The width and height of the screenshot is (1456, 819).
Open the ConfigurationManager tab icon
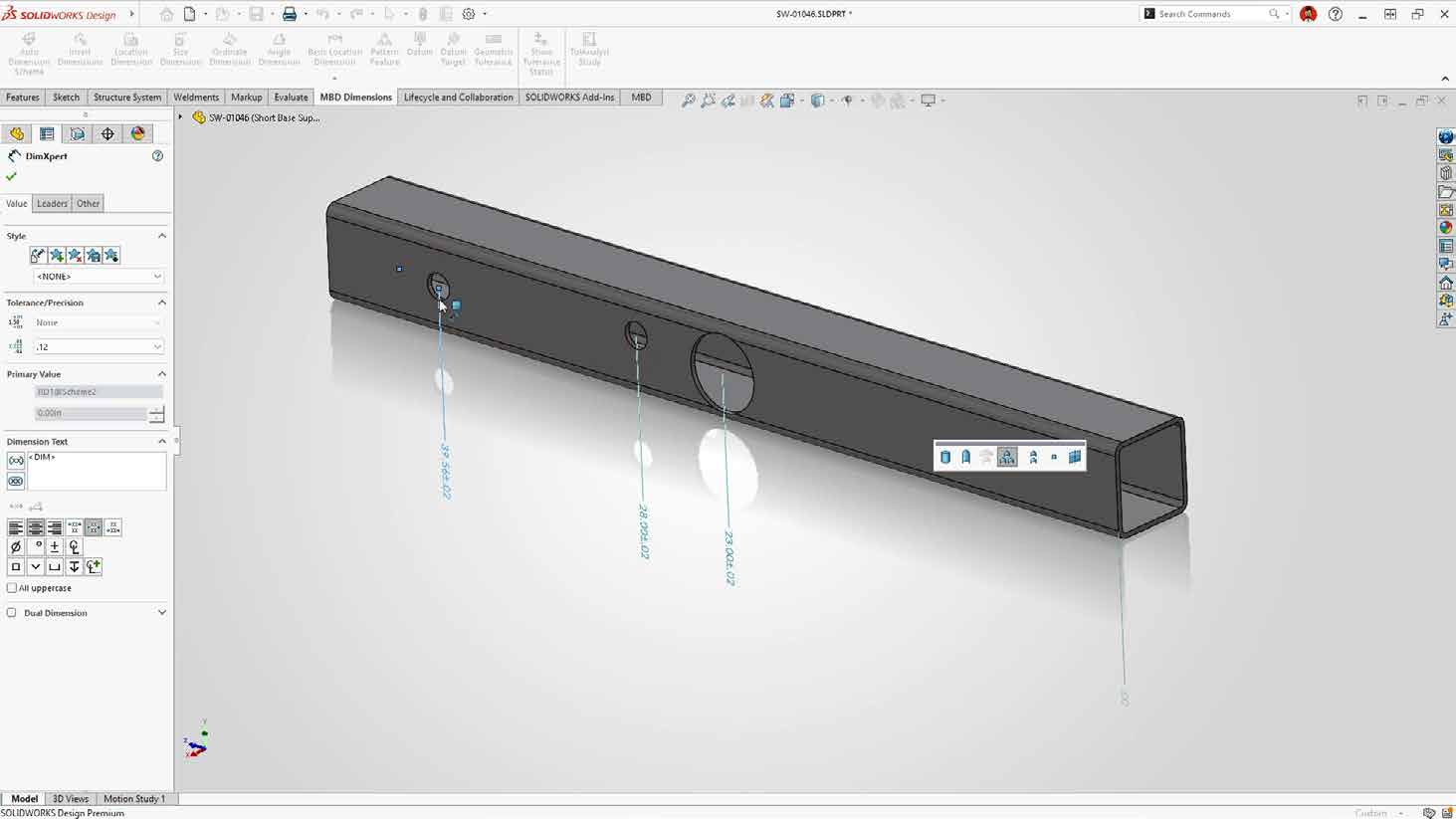[x=78, y=133]
